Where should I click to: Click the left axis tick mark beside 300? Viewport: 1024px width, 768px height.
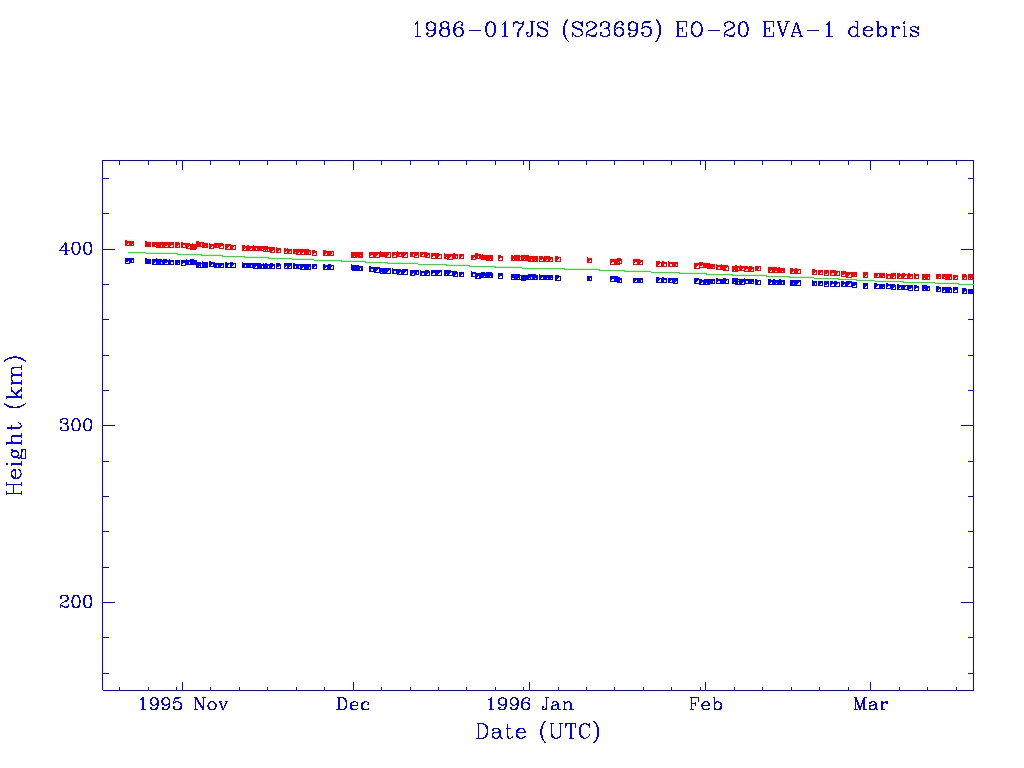108,425
